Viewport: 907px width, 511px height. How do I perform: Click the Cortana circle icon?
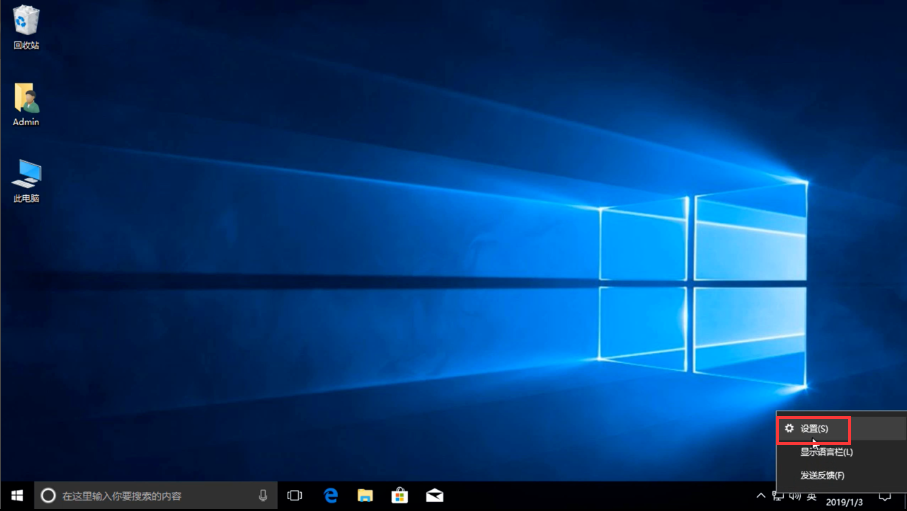coord(48,496)
